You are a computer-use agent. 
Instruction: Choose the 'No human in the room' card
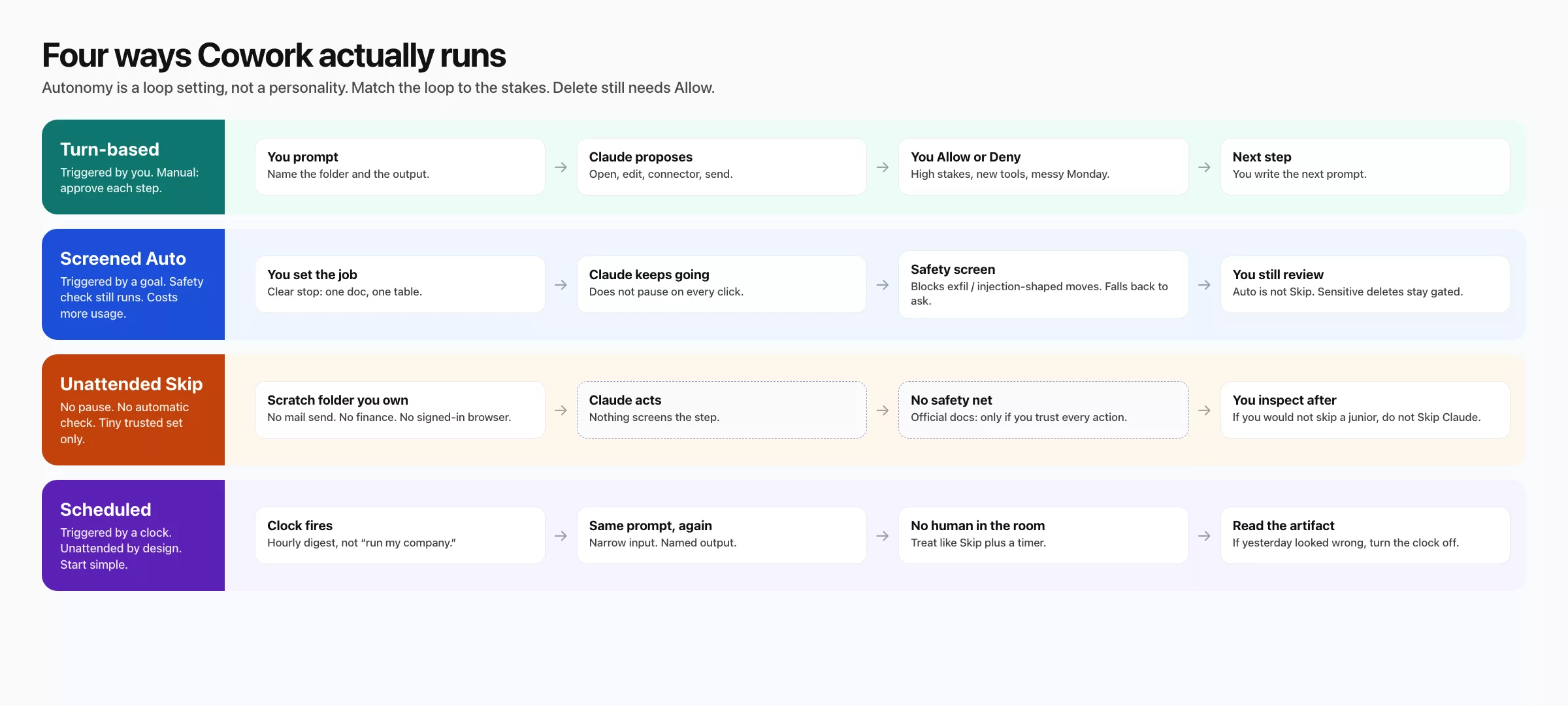pos(1043,535)
